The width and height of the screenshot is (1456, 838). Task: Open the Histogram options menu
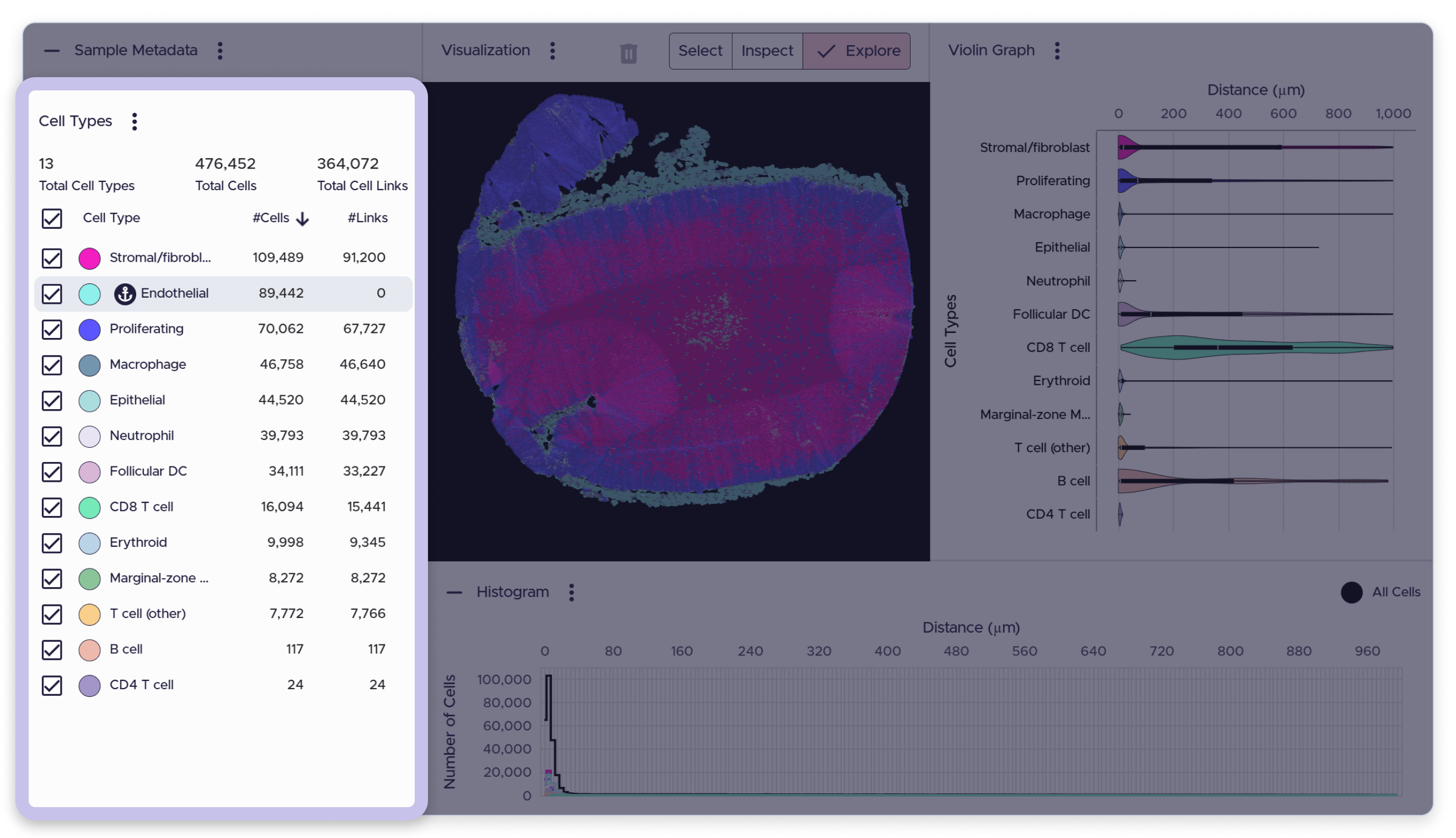[x=572, y=592]
